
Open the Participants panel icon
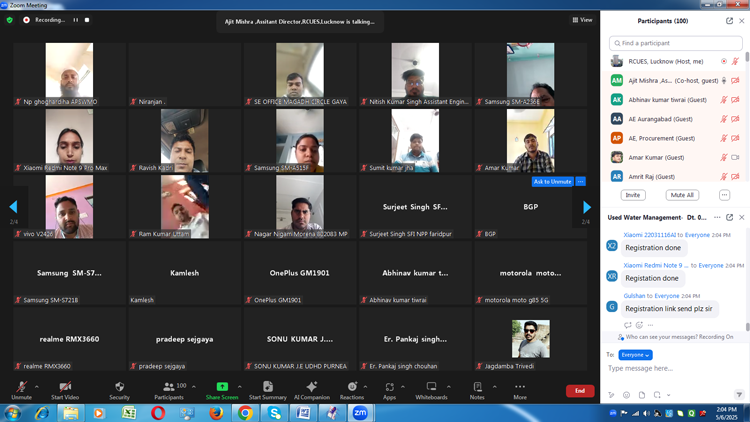pos(168,387)
